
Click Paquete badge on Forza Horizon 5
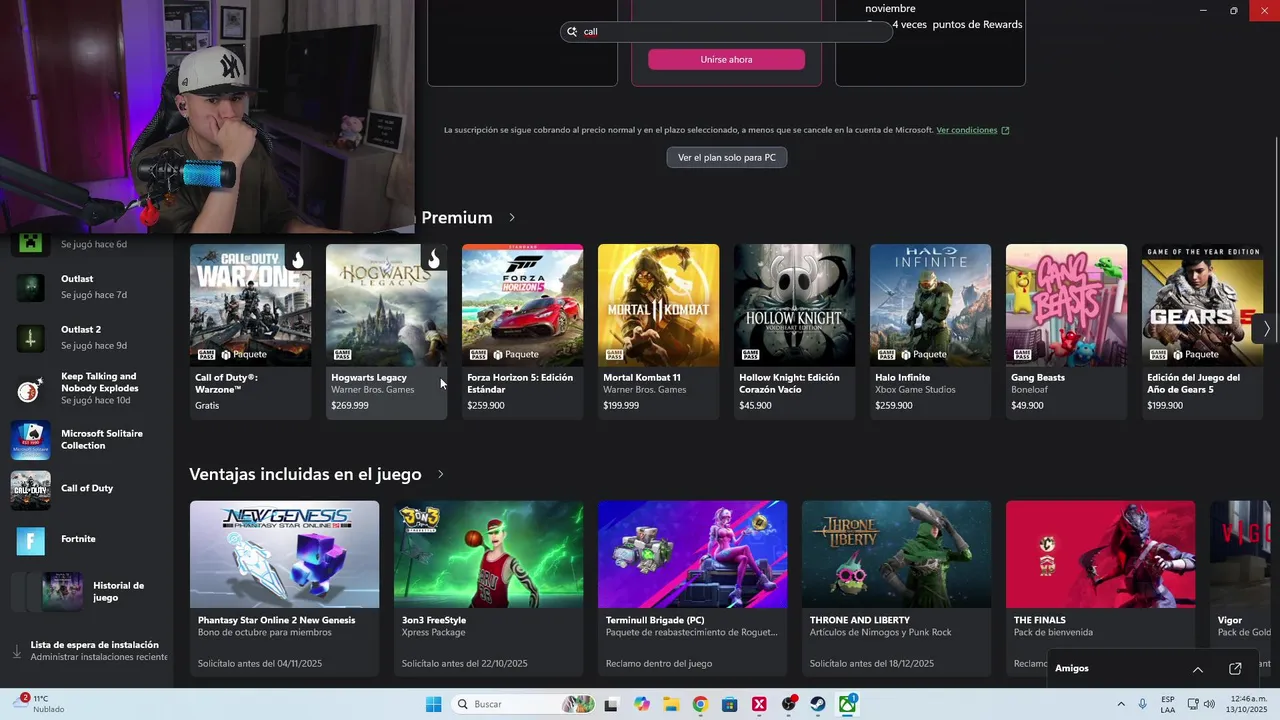coord(516,354)
